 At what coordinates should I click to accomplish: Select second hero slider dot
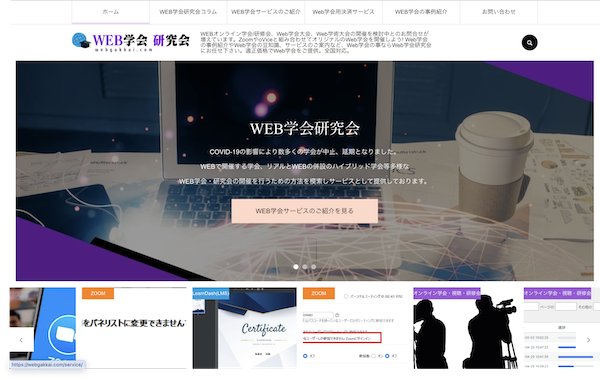[305, 267]
